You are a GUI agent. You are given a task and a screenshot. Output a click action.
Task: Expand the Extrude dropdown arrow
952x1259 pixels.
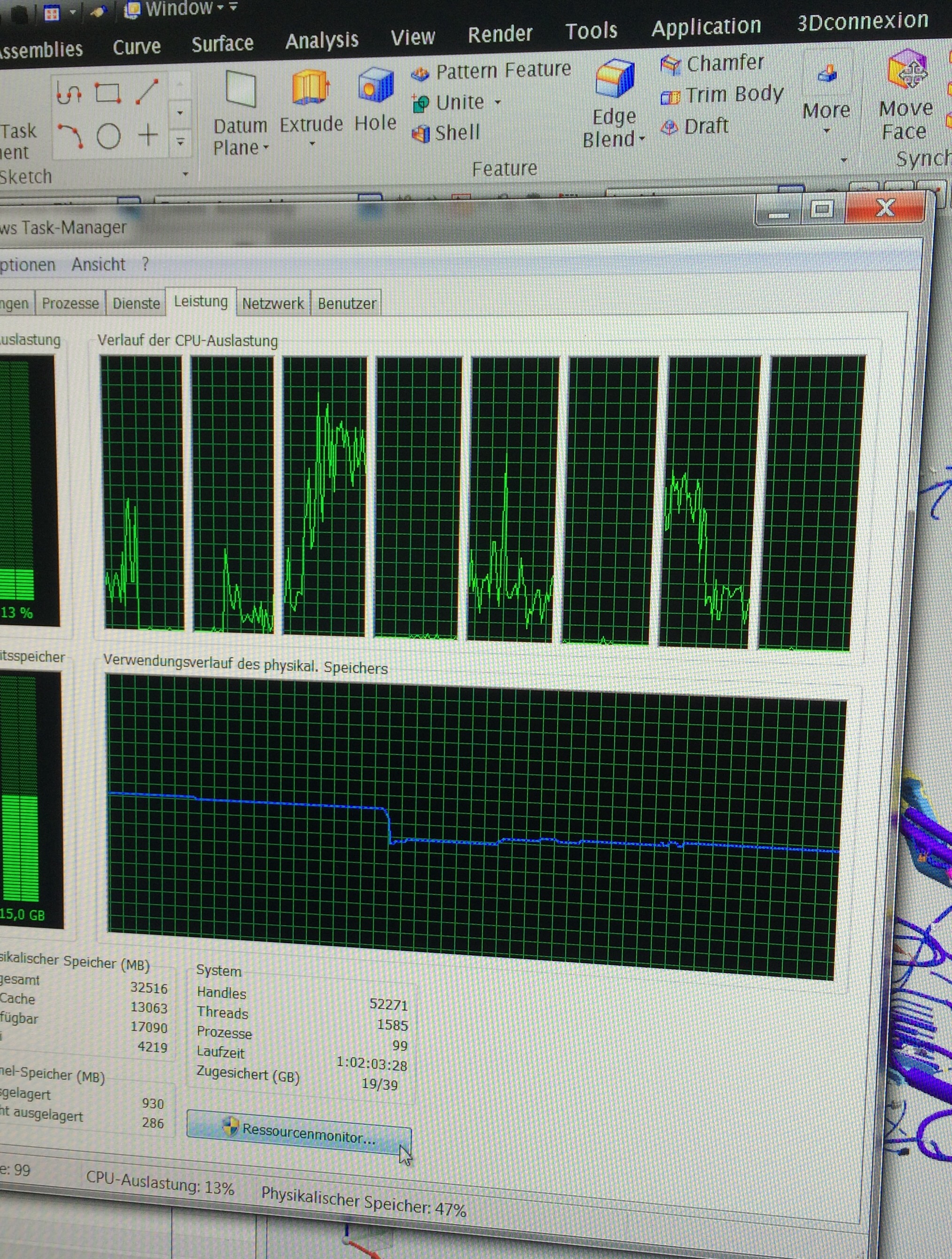tap(312, 144)
